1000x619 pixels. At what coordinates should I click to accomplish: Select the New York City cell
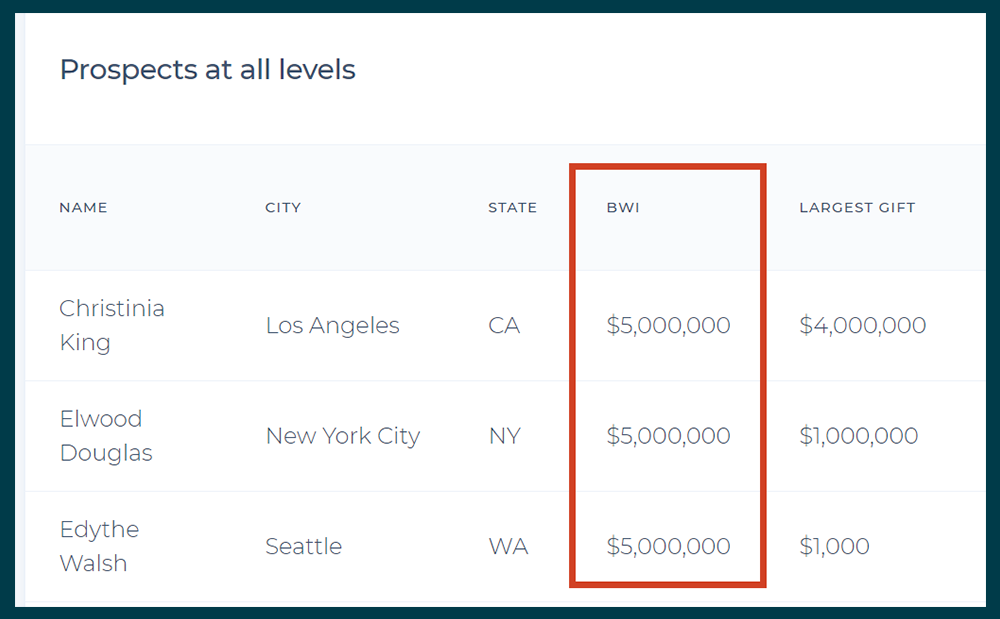tap(342, 436)
